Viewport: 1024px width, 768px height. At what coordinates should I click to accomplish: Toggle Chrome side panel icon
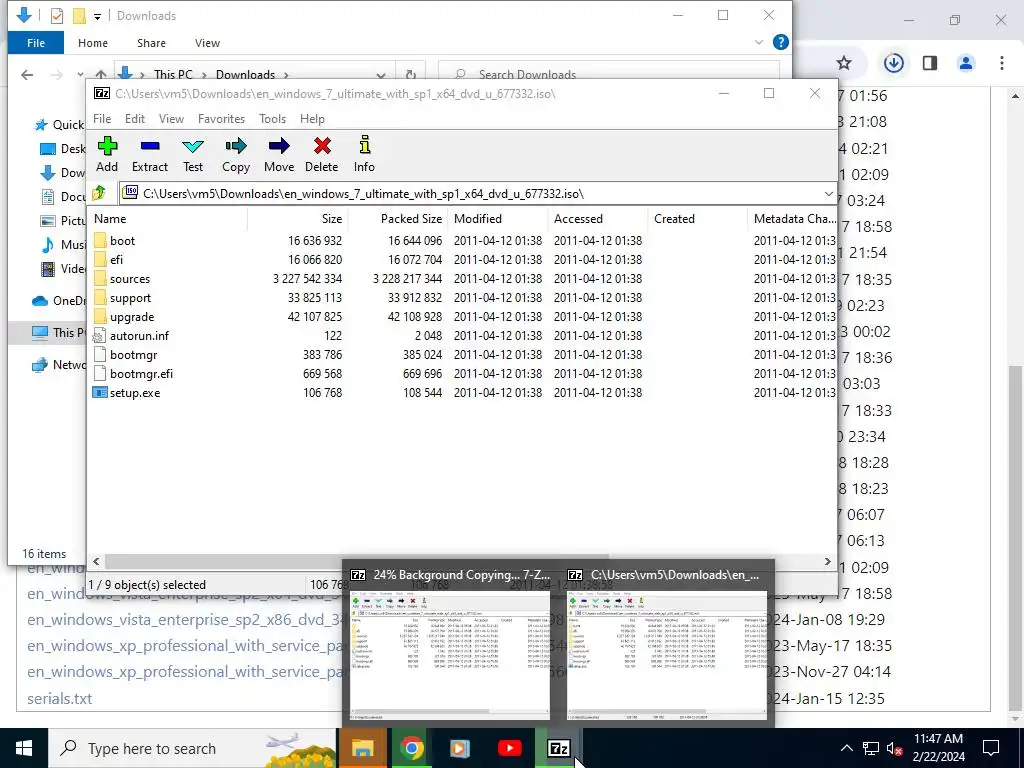(930, 63)
